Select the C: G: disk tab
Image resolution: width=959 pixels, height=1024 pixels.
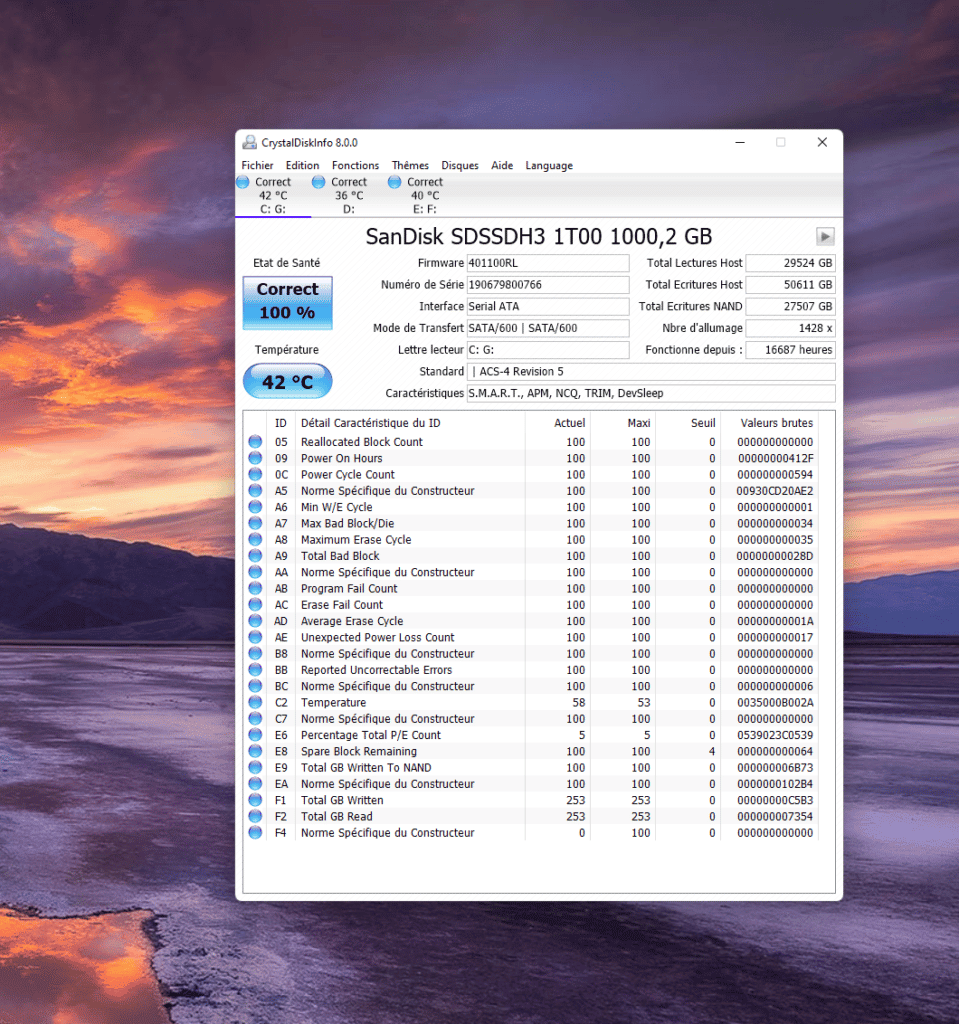[273, 195]
